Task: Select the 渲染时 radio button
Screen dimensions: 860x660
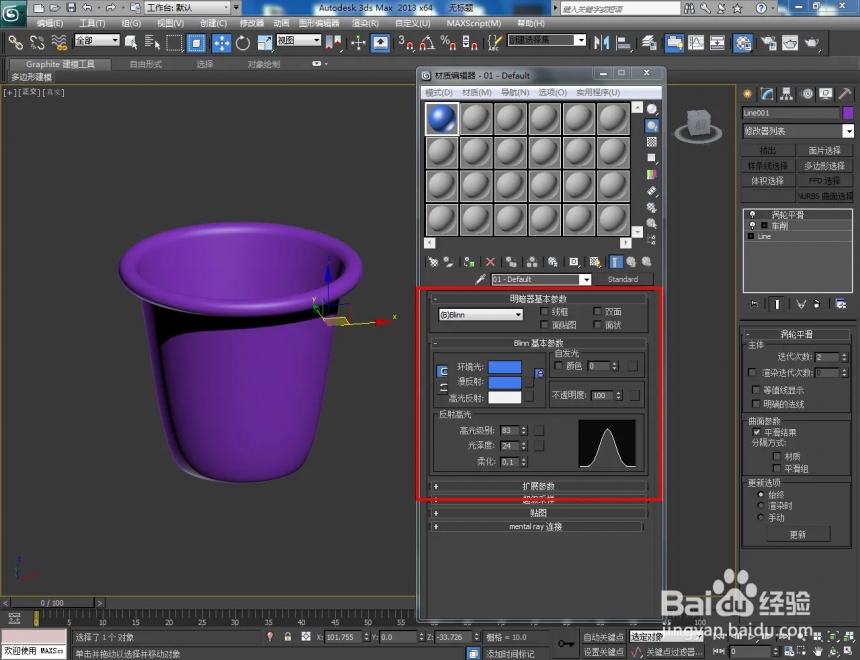Action: click(x=760, y=505)
